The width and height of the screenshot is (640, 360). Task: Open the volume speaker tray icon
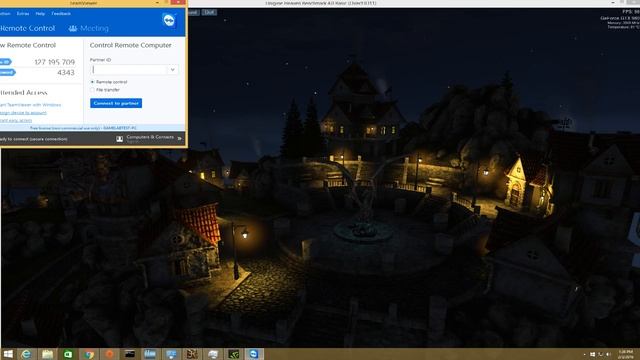(x=608, y=354)
